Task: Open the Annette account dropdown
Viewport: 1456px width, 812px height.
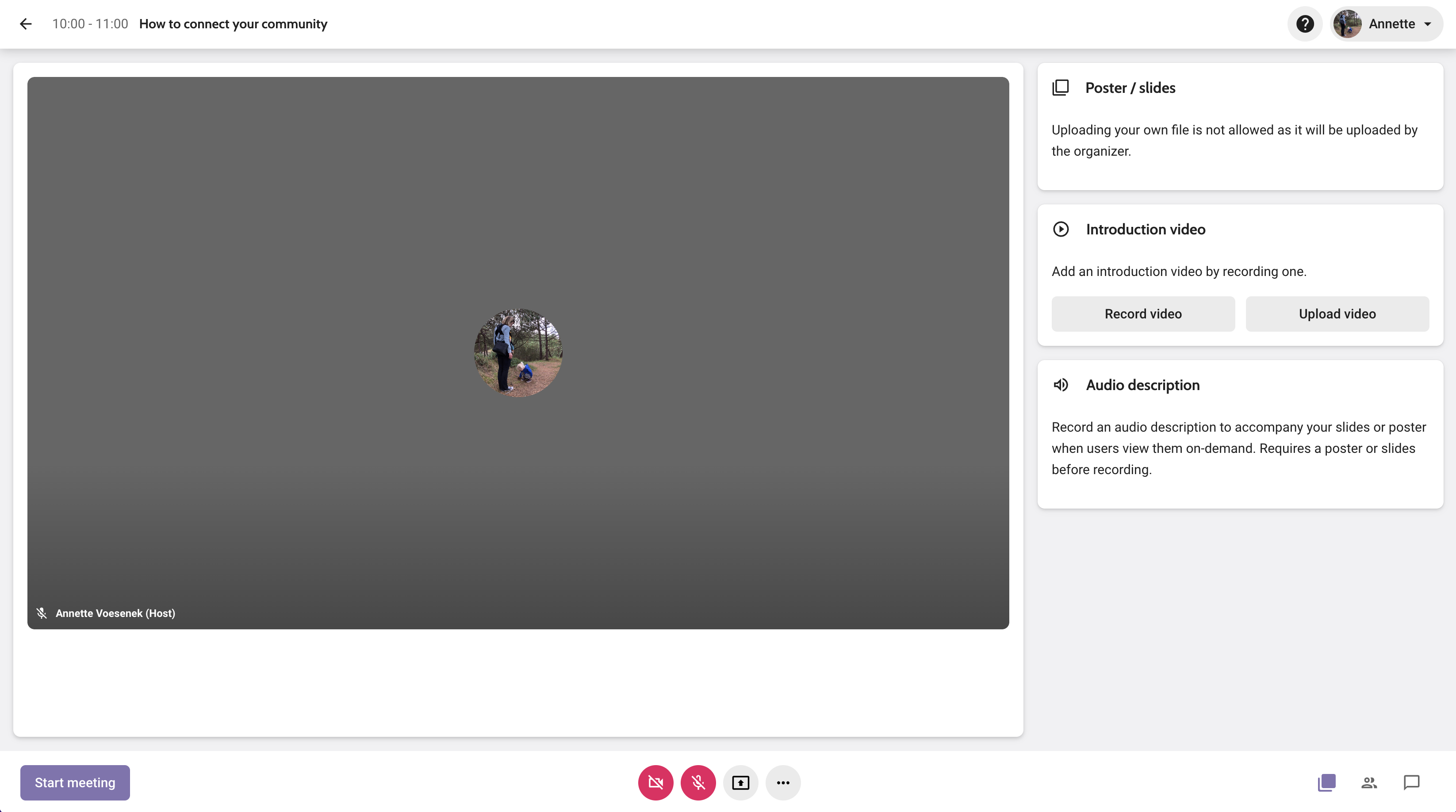Action: tap(1387, 24)
